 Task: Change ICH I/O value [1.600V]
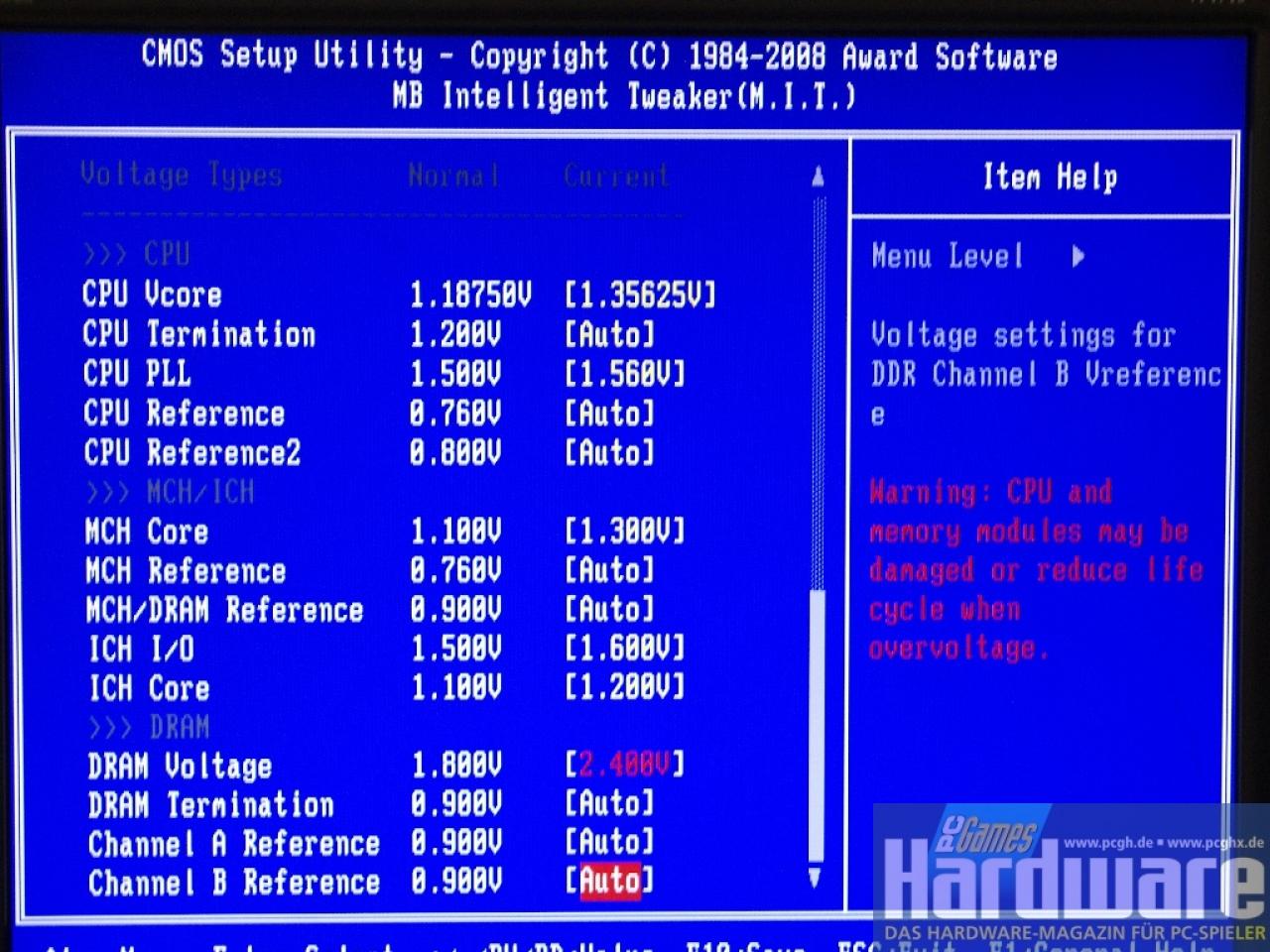pyautogui.click(x=624, y=649)
